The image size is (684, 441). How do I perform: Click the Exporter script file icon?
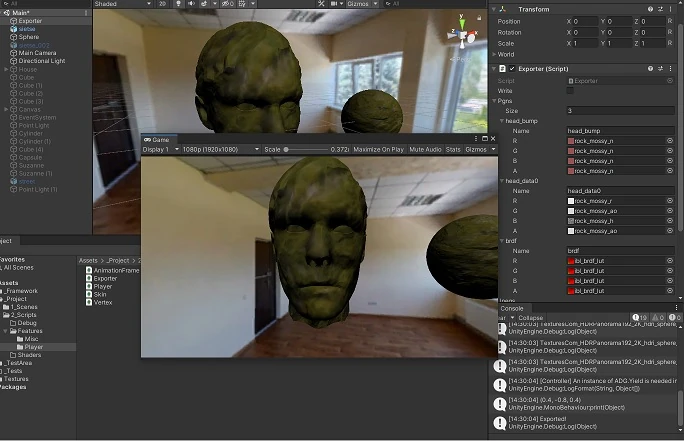(89, 279)
